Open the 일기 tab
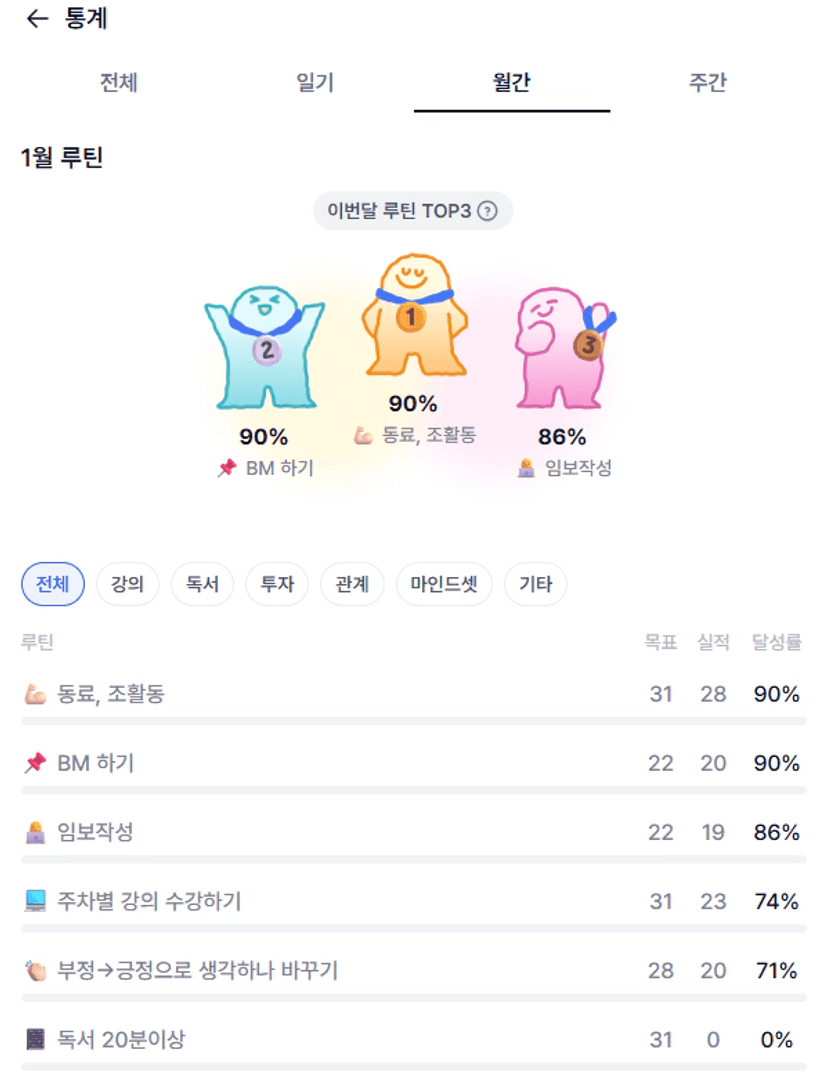 point(315,82)
